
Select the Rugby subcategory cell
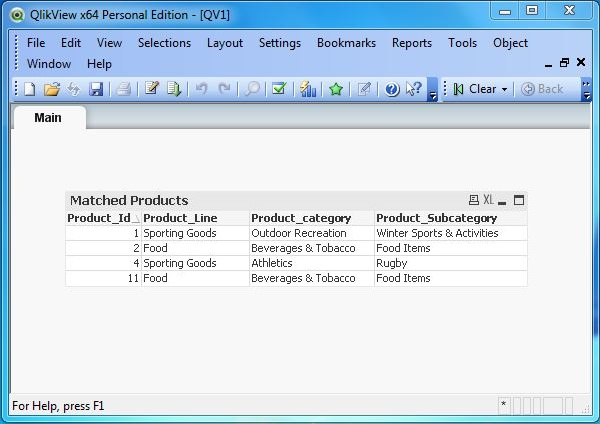coord(451,263)
